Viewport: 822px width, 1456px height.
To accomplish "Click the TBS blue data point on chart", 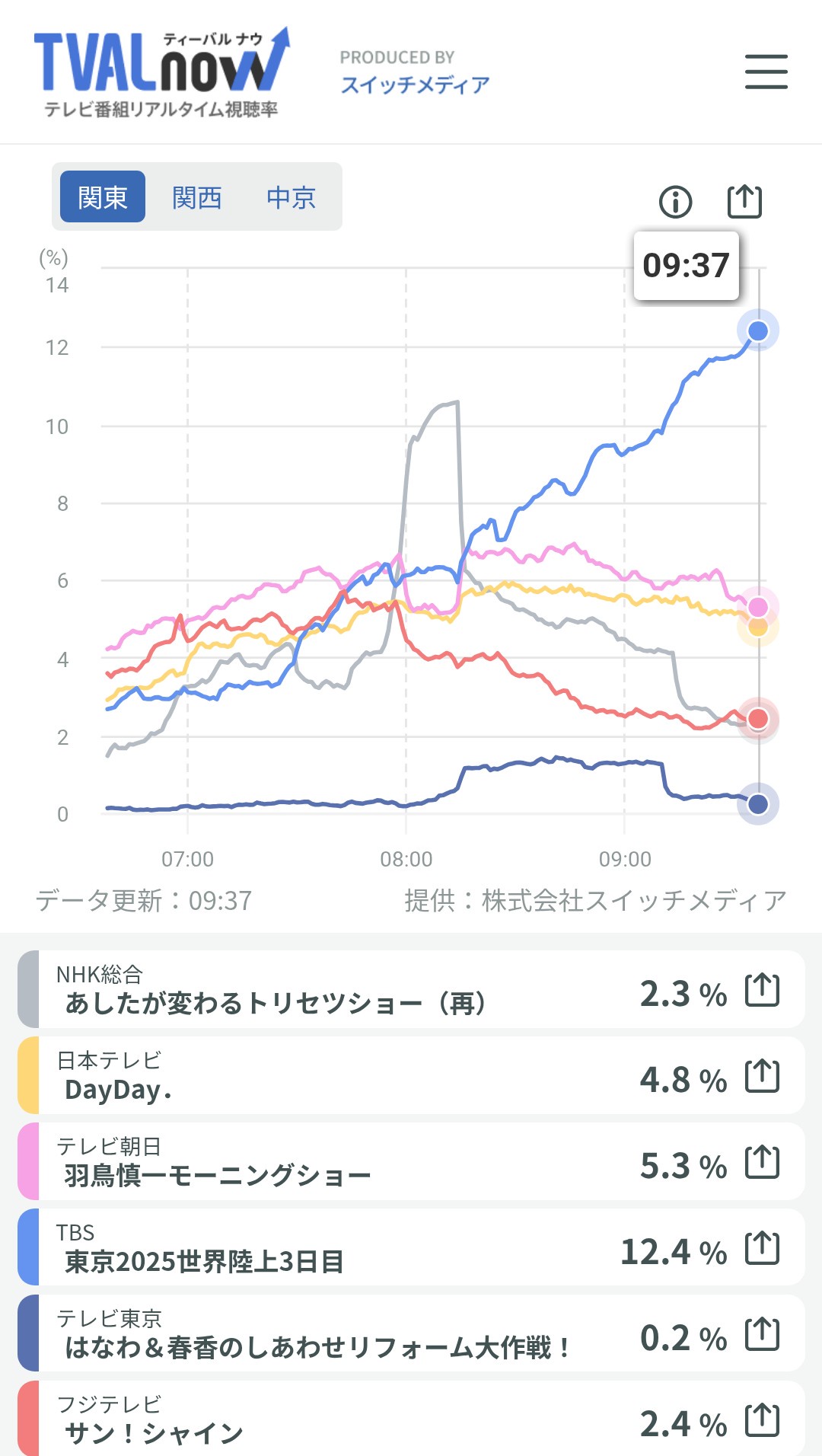I will (x=758, y=330).
